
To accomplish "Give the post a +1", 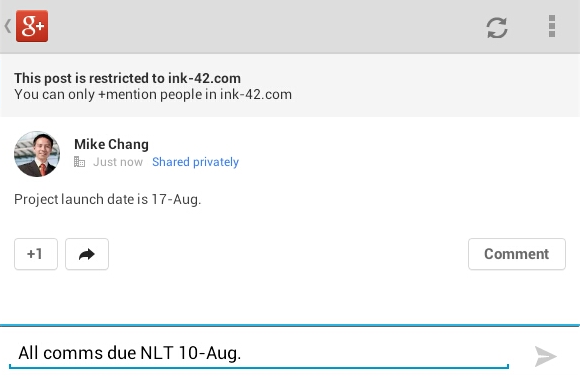I will 36,254.
